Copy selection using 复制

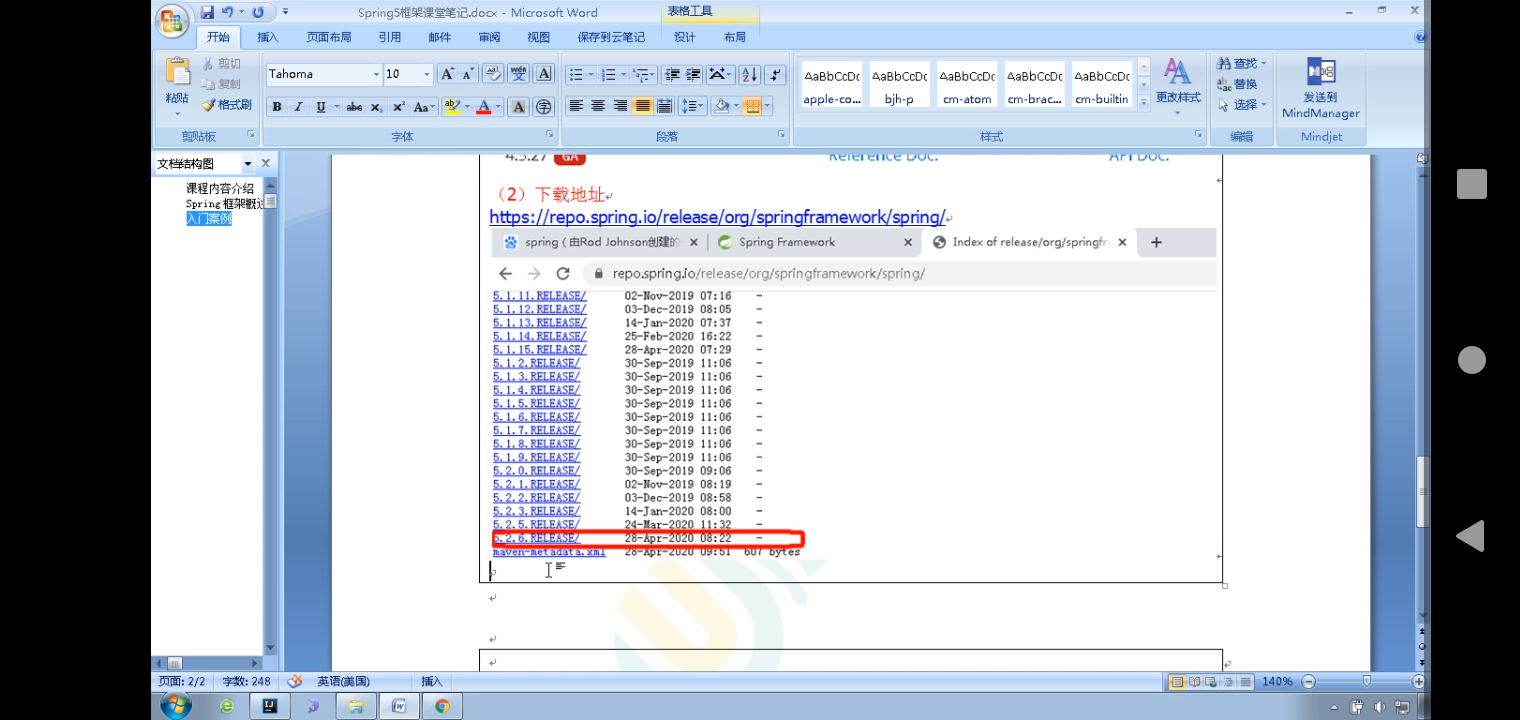[x=221, y=84]
